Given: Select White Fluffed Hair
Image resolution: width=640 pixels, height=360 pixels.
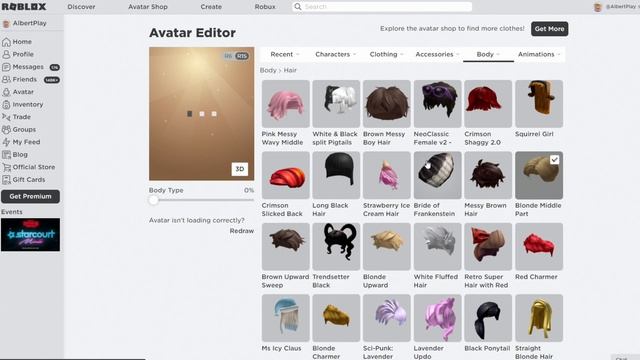Looking at the screenshot, I should click(438, 247).
